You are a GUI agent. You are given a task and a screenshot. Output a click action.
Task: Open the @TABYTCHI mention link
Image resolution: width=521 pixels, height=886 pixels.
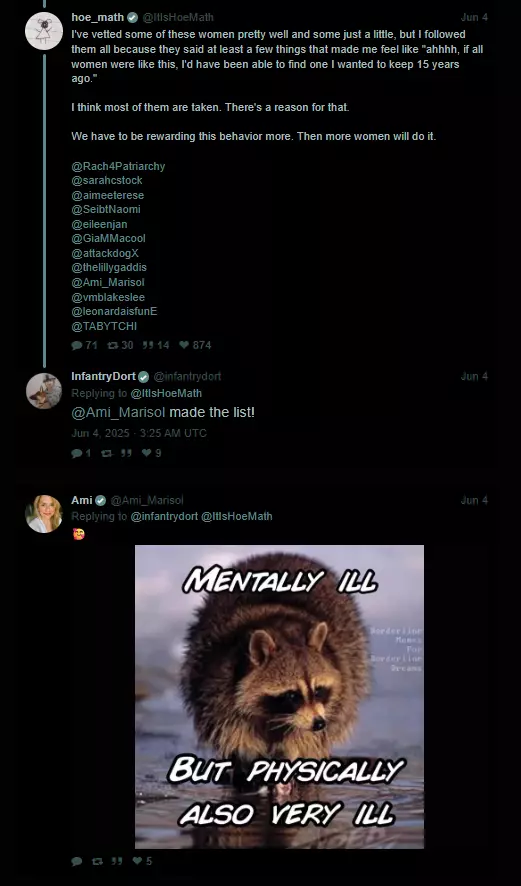[104, 326]
